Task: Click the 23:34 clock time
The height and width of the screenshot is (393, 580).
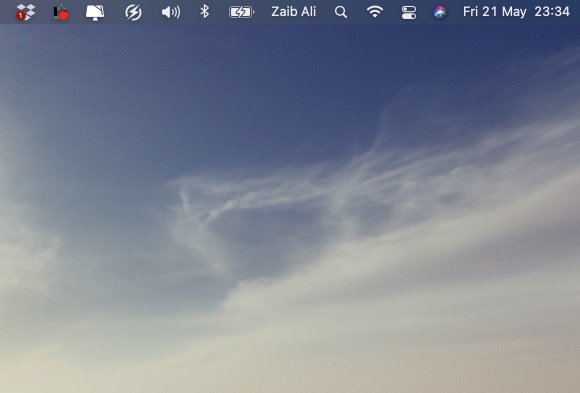Action: pos(552,12)
